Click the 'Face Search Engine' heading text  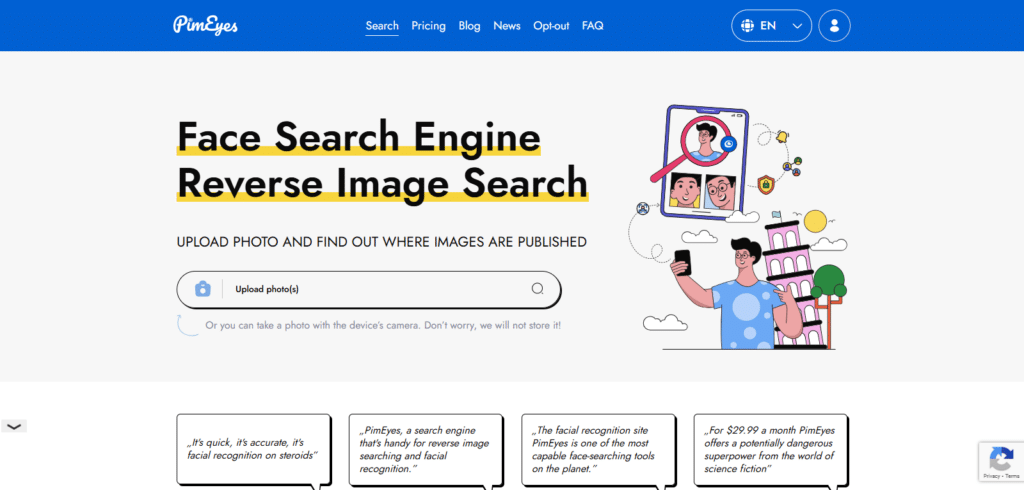[x=359, y=137]
